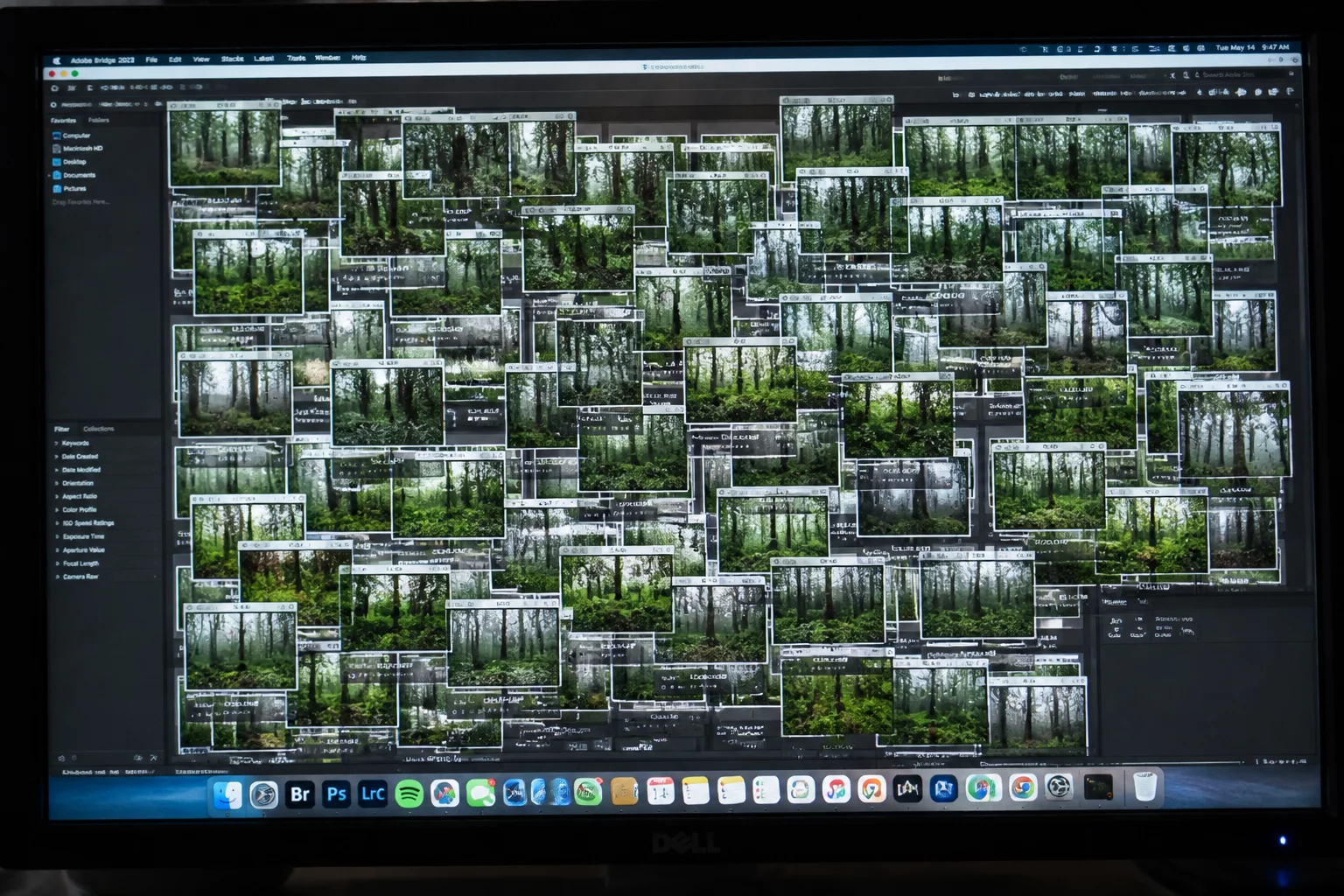Screen dimensions: 1344x896
Task: Expand the ISO Speed Ratings filter
Action: click(57, 523)
